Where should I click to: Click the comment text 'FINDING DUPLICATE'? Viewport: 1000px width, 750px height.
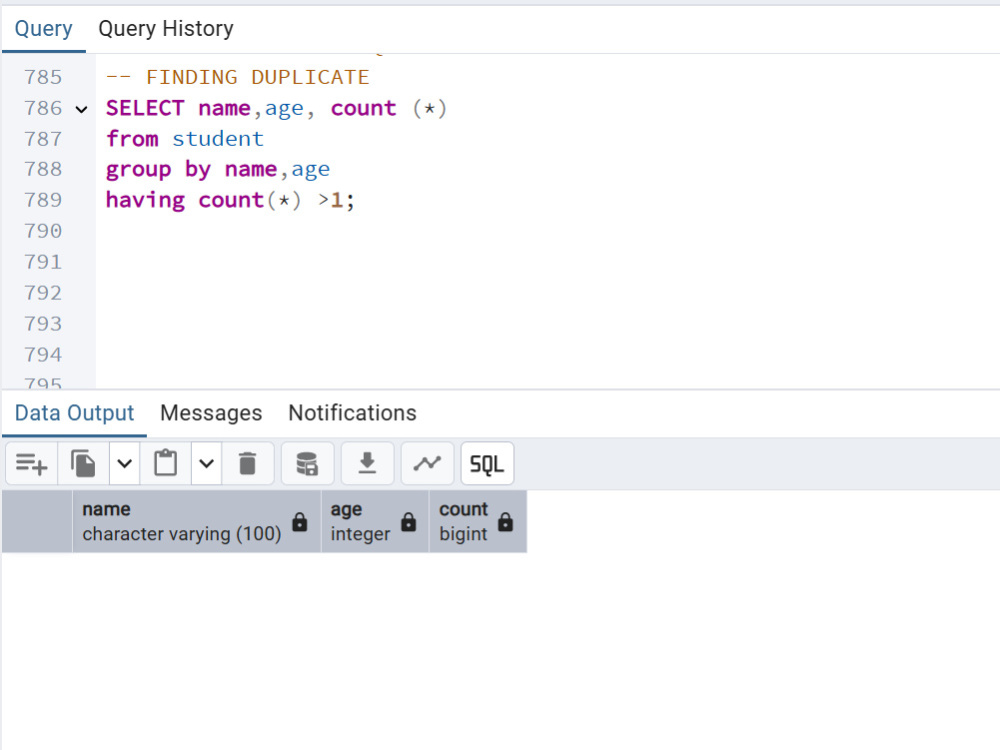click(258, 77)
